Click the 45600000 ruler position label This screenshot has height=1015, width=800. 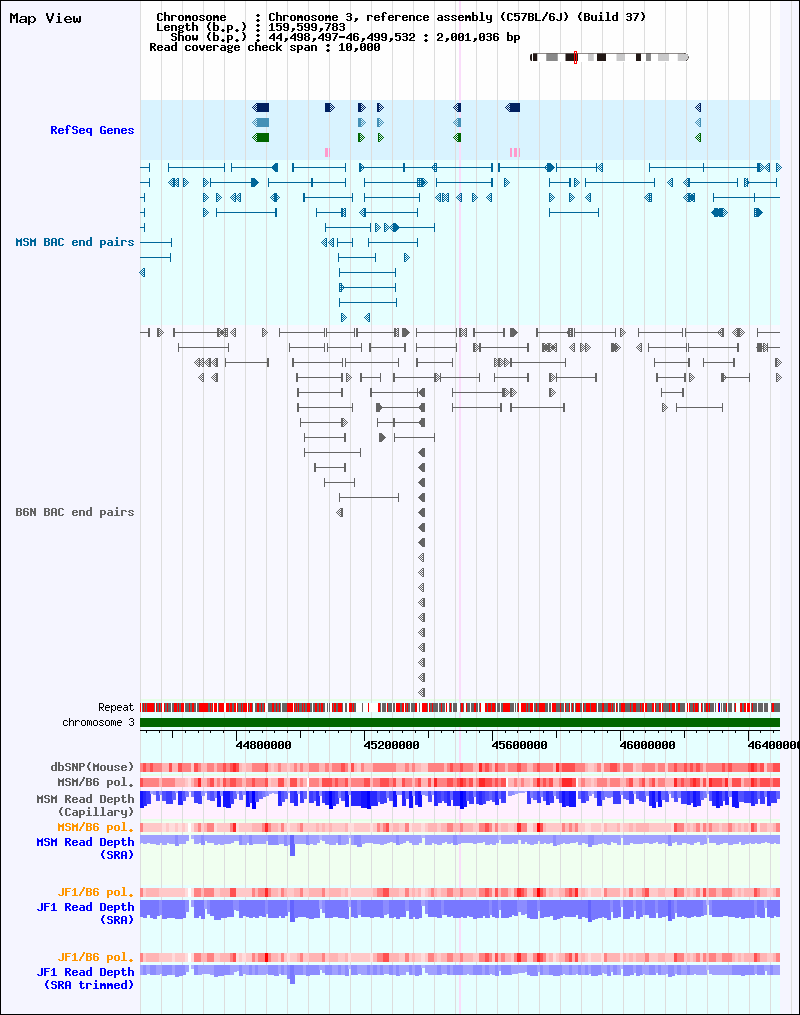520,745
